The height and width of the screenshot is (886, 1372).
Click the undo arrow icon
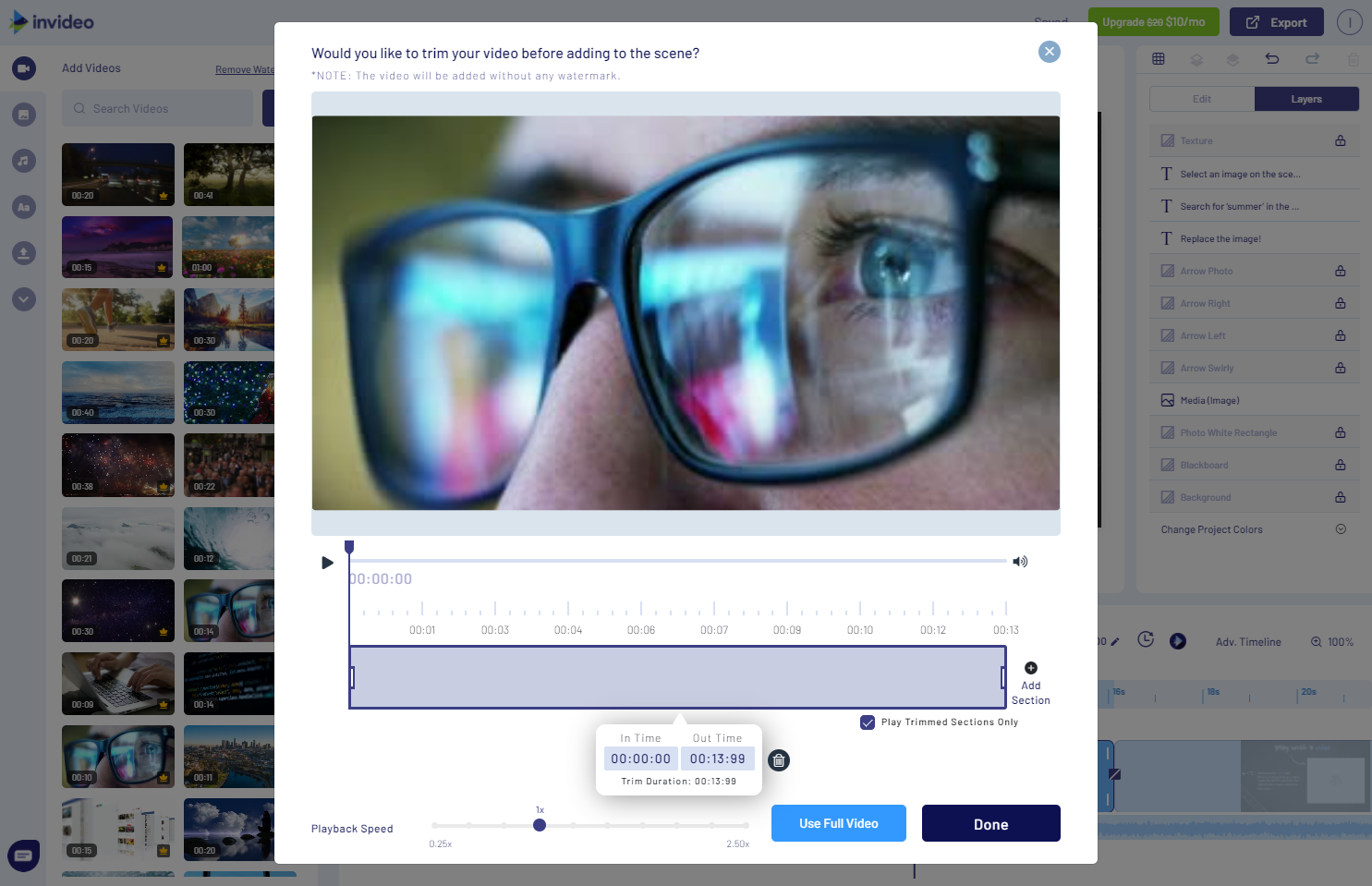click(1272, 59)
